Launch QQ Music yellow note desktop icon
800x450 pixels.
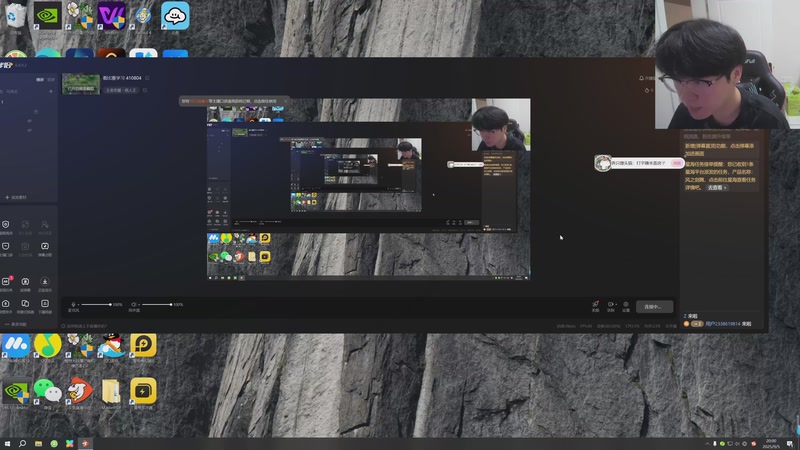point(47,345)
